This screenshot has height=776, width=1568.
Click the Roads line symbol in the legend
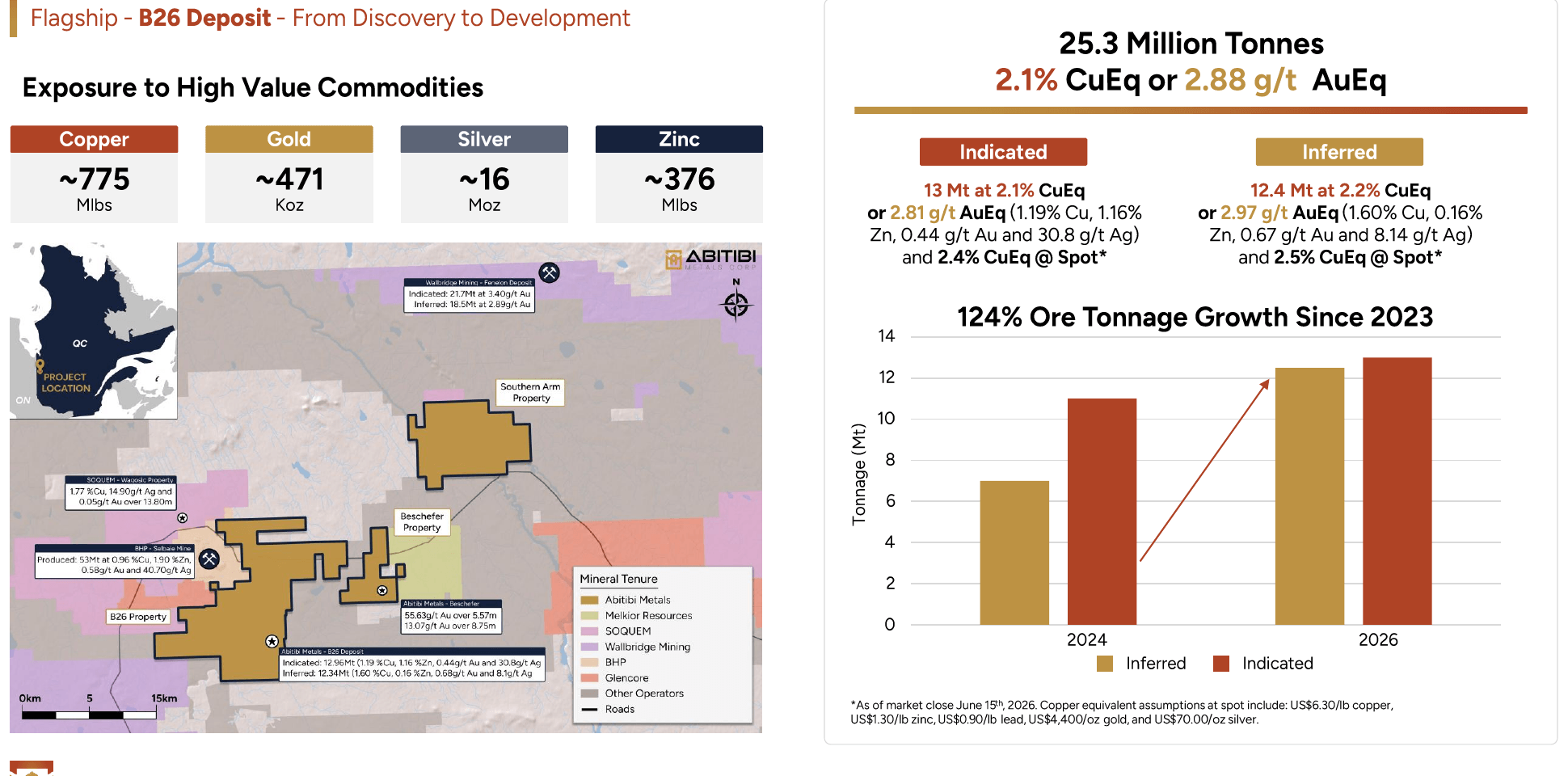[589, 709]
